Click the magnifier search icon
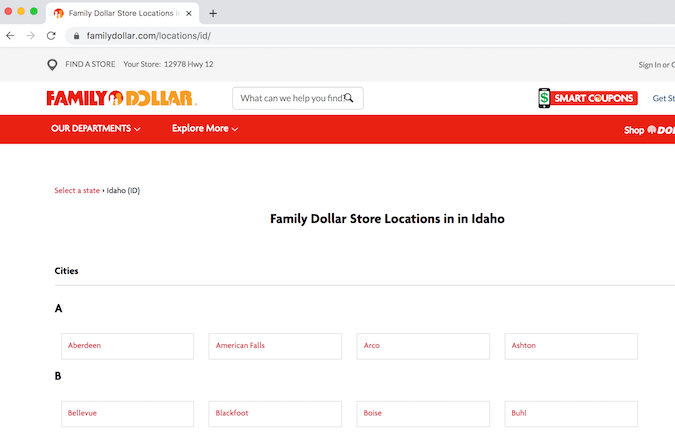Viewport: 675px width, 436px height. [349, 98]
